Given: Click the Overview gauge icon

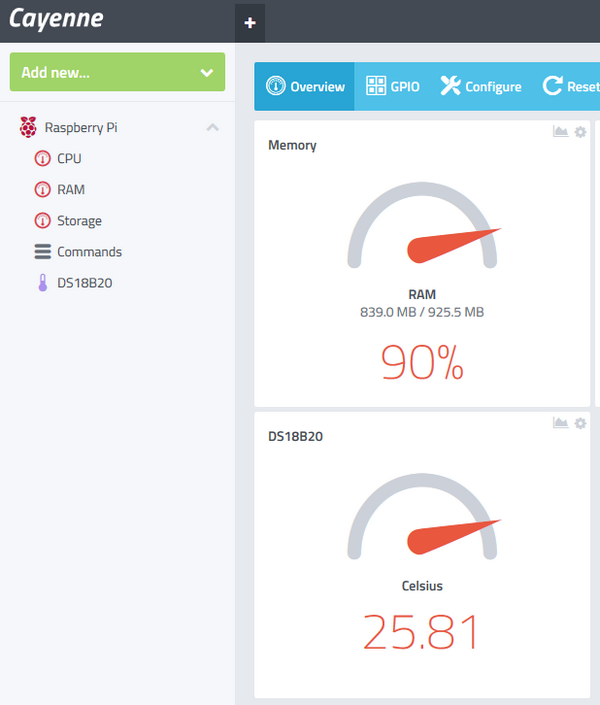Looking at the screenshot, I should [275, 86].
